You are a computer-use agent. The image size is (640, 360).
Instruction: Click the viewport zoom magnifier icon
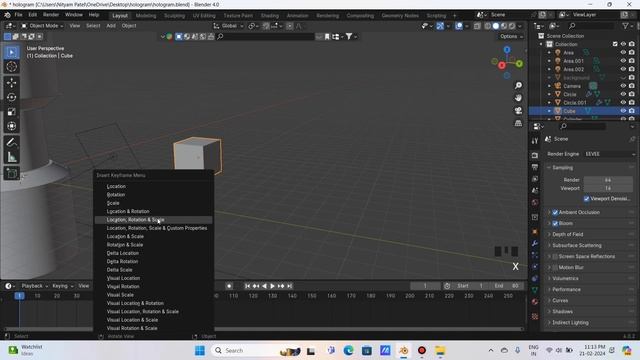(518, 85)
